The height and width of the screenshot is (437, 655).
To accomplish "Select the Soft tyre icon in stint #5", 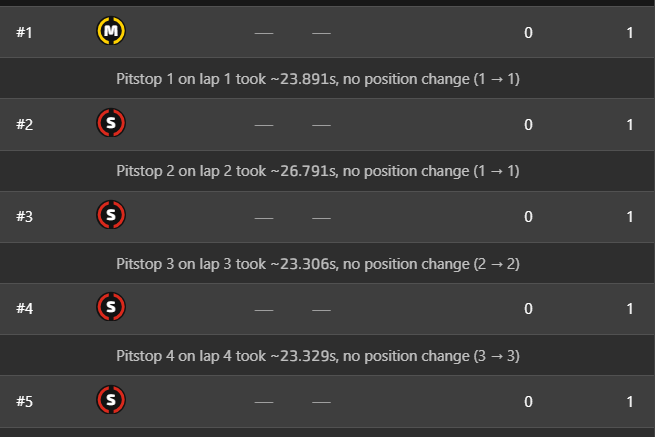I will [x=111, y=400].
